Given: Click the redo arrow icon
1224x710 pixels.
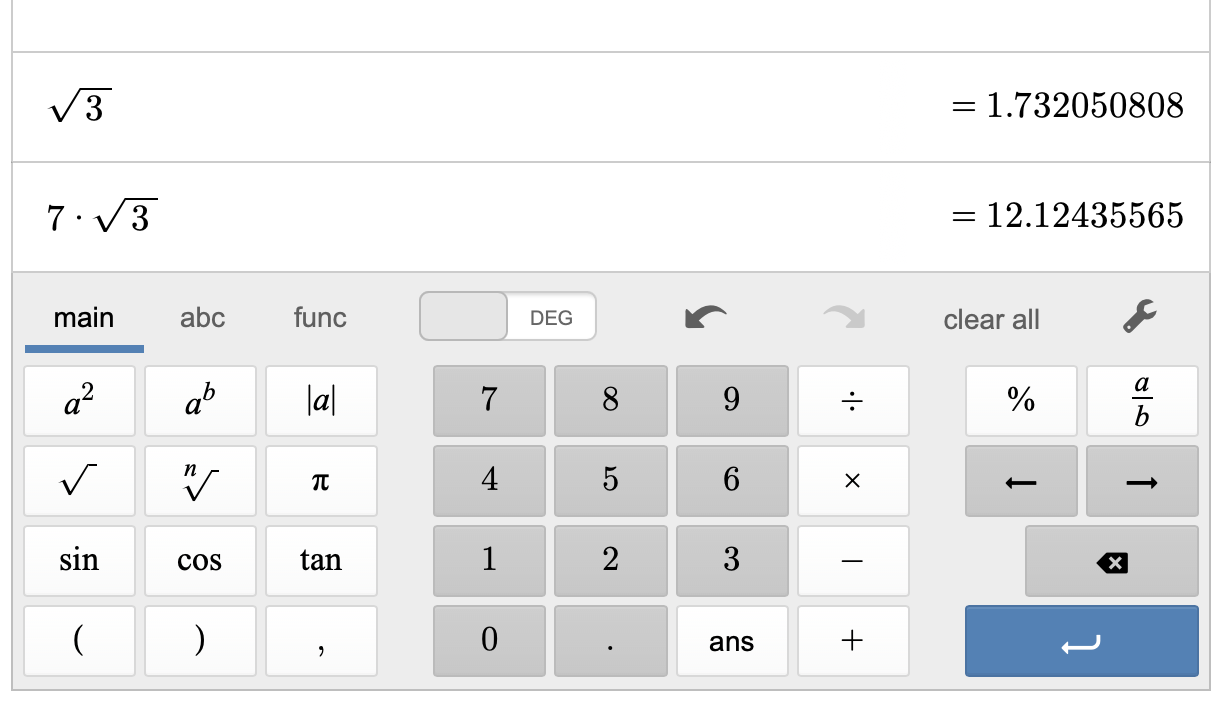Looking at the screenshot, I should [843, 318].
